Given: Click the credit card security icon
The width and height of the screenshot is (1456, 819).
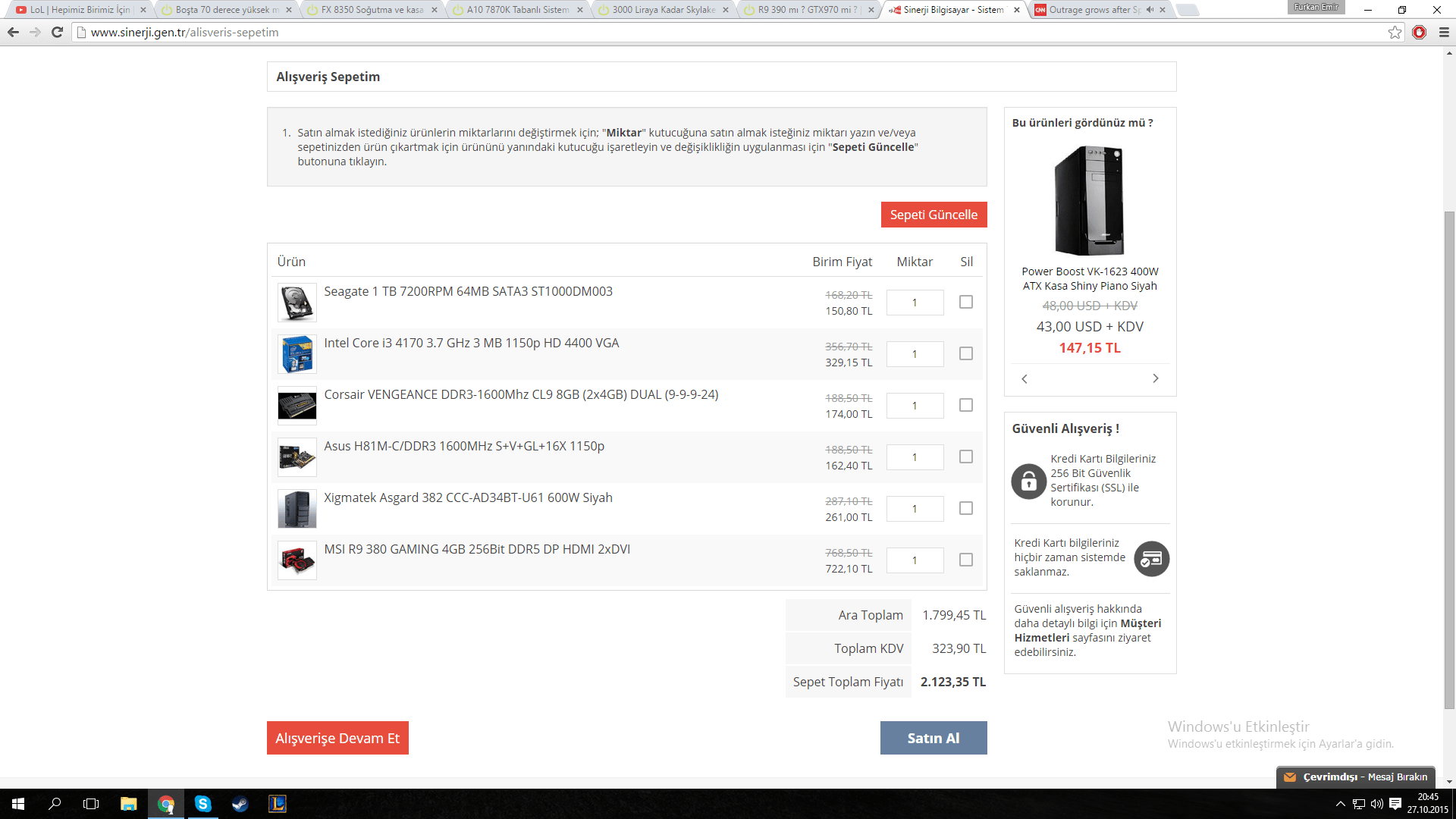Looking at the screenshot, I should [x=1151, y=558].
